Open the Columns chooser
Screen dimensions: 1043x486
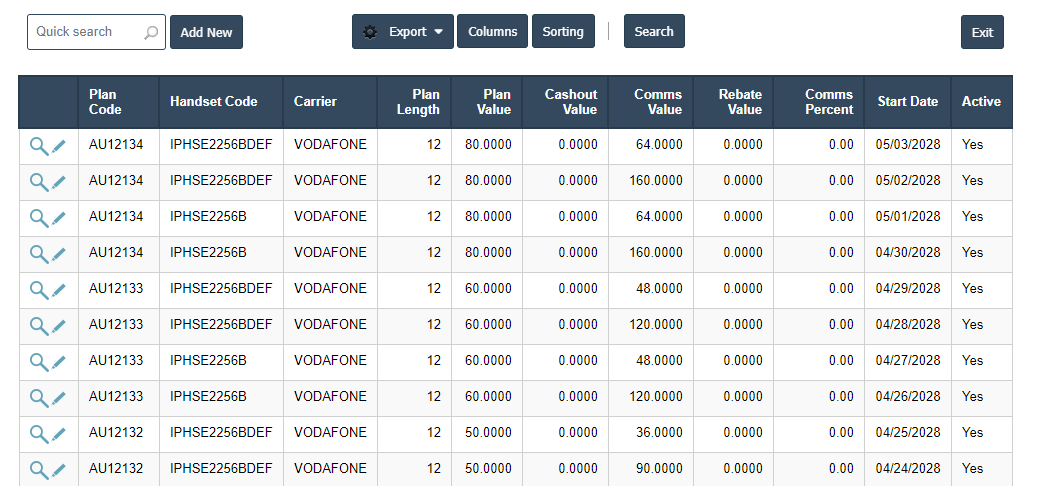click(492, 32)
